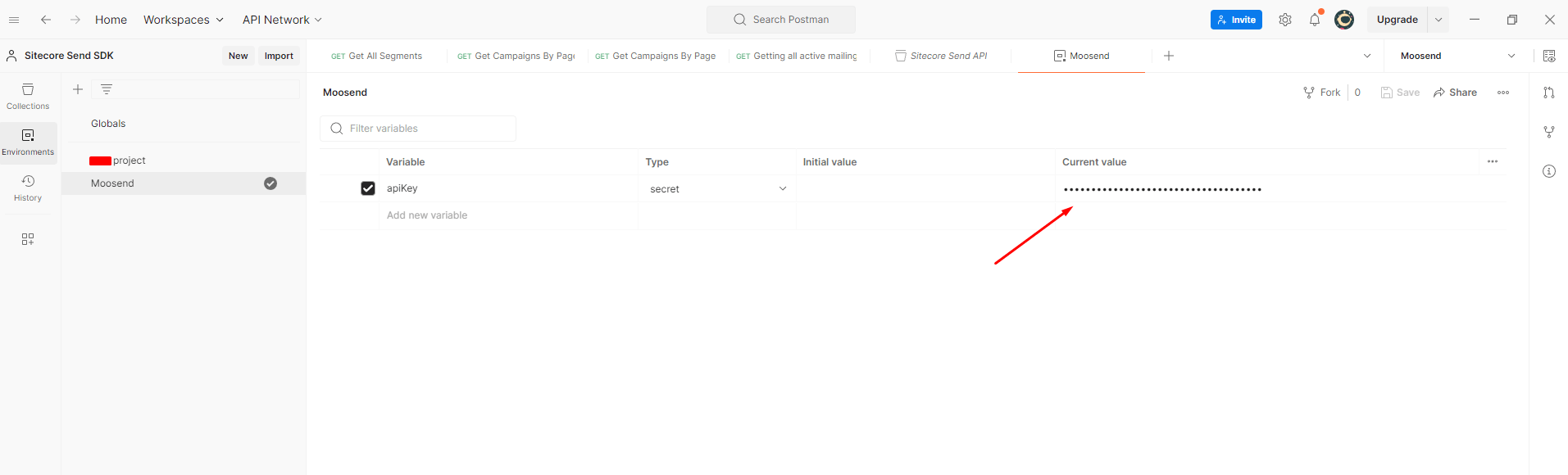Screen dimensions: 1568x475
Task: Select the Moosend environment tab
Action: (1081, 56)
